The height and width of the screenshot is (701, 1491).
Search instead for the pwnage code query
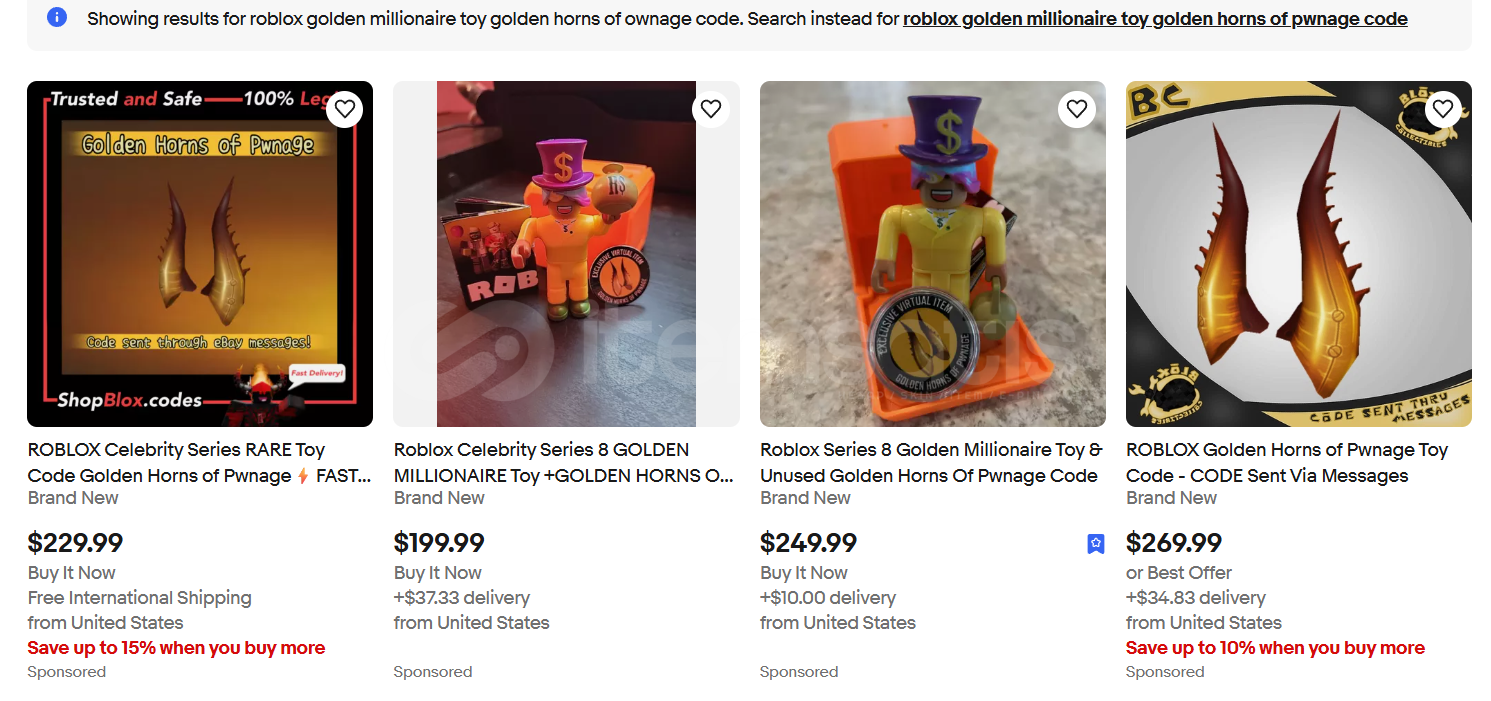click(1155, 19)
